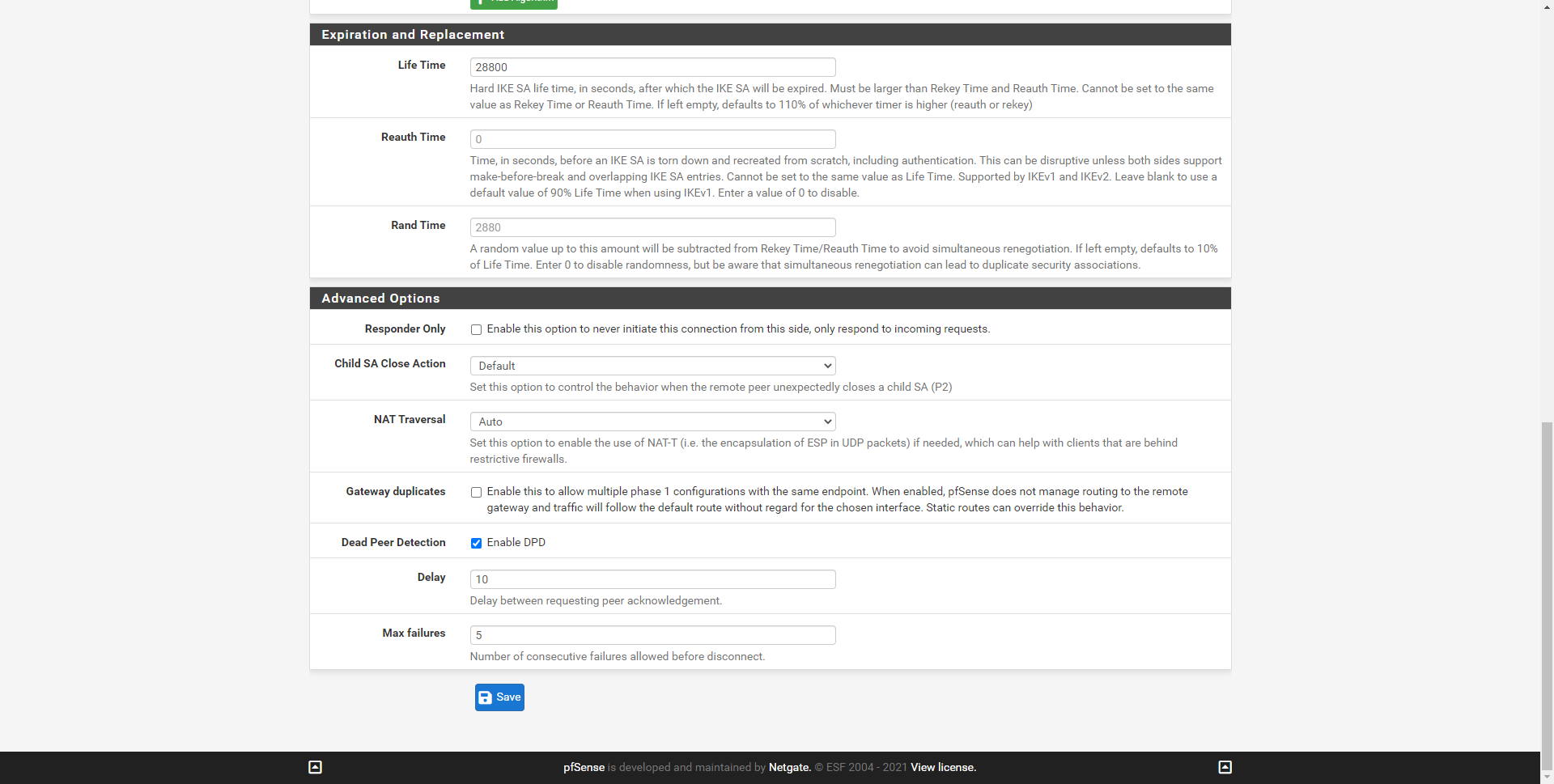Click the Reauth Time label
1554x784 pixels.
pos(413,137)
